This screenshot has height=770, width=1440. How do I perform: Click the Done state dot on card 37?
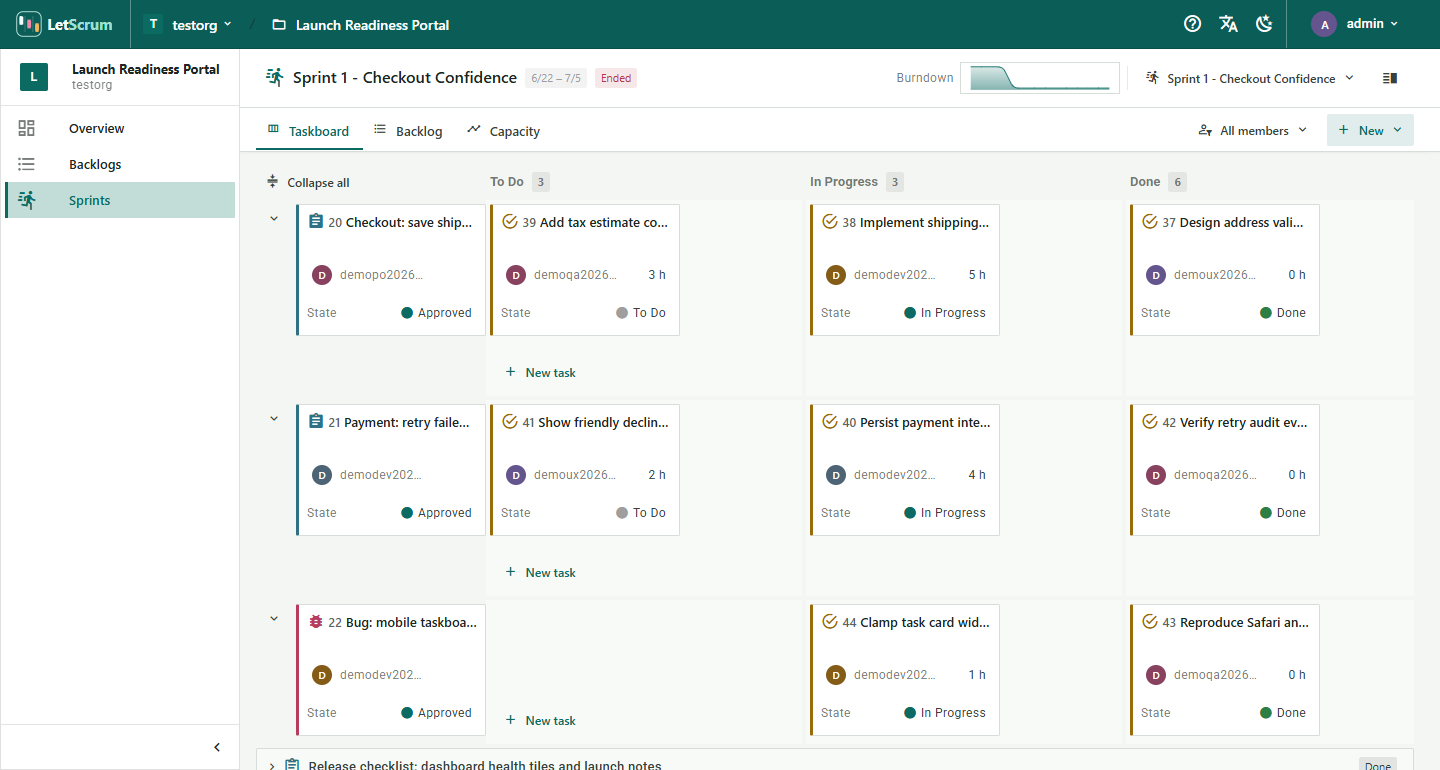tap(1266, 313)
